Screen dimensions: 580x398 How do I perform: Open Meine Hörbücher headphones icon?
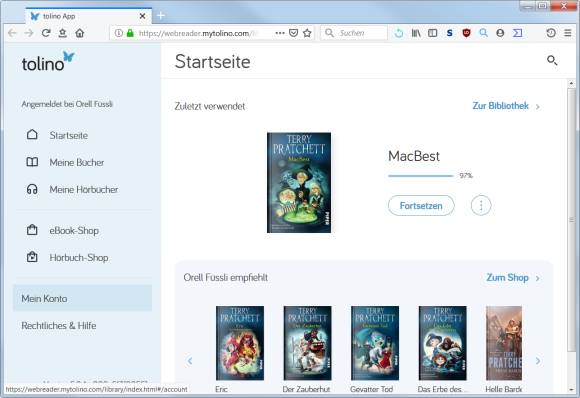click(x=32, y=189)
